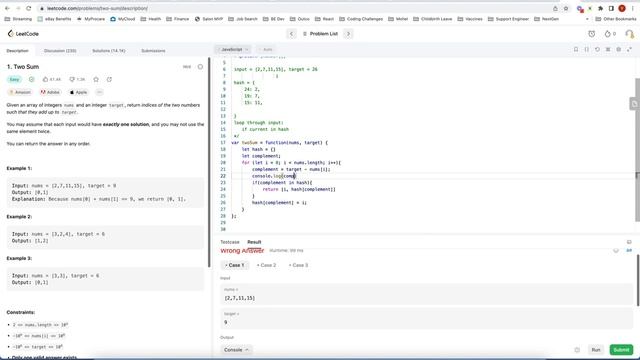The width and height of the screenshot is (640, 360).
Task: Open the editor settings gear icon
Action: 618,49
